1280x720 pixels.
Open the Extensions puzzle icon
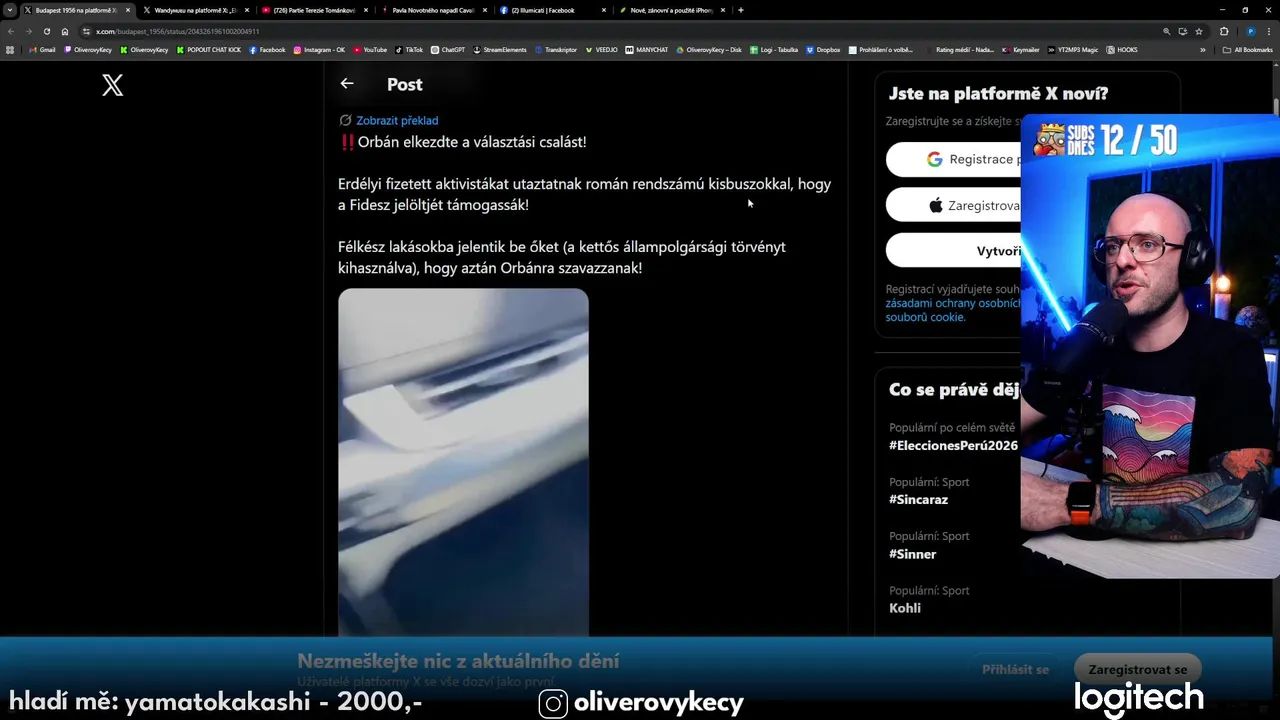point(1223,31)
